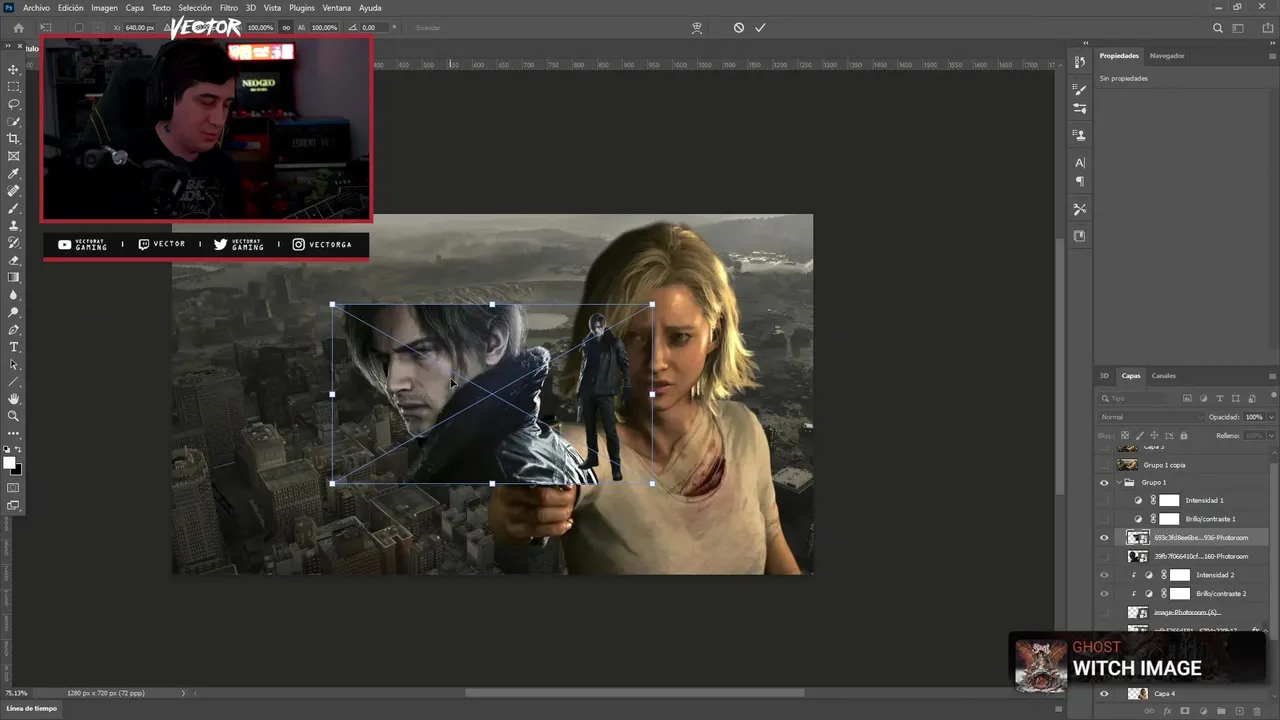
Task: Select the Frame tool
Action: click(13, 156)
